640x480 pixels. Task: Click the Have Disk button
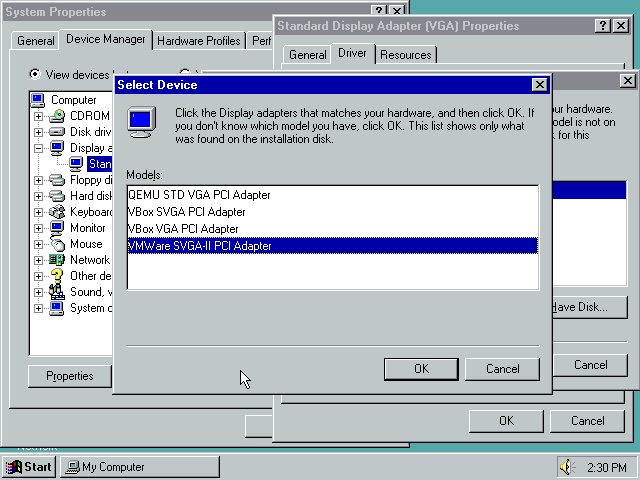(x=589, y=307)
